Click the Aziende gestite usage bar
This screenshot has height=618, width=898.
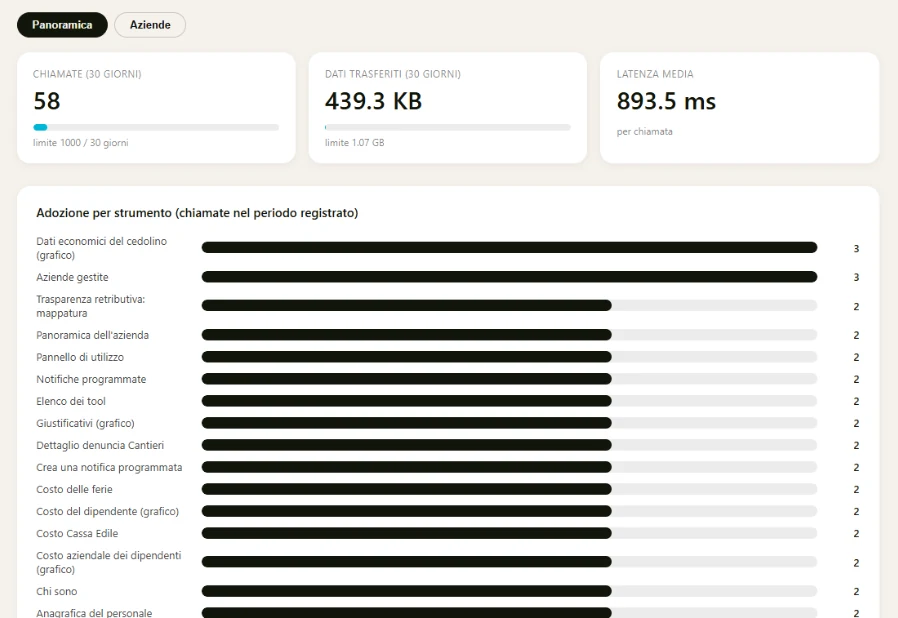pyautogui.click(x=509, y=277)
